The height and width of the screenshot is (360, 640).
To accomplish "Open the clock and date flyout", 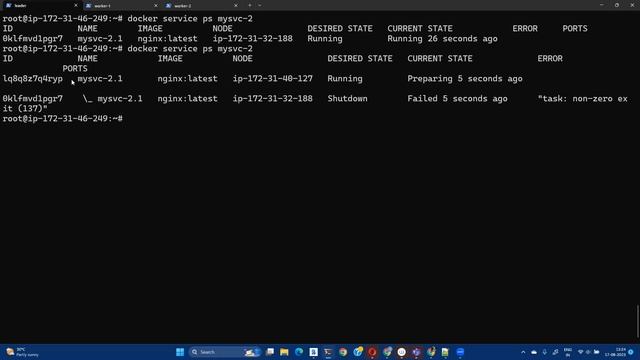I will coord(616,352).
